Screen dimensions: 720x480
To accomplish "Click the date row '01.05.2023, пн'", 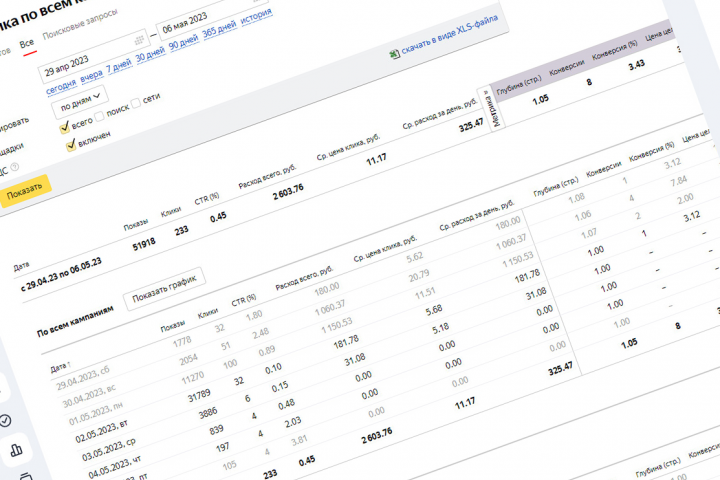I will coord(96,415).
